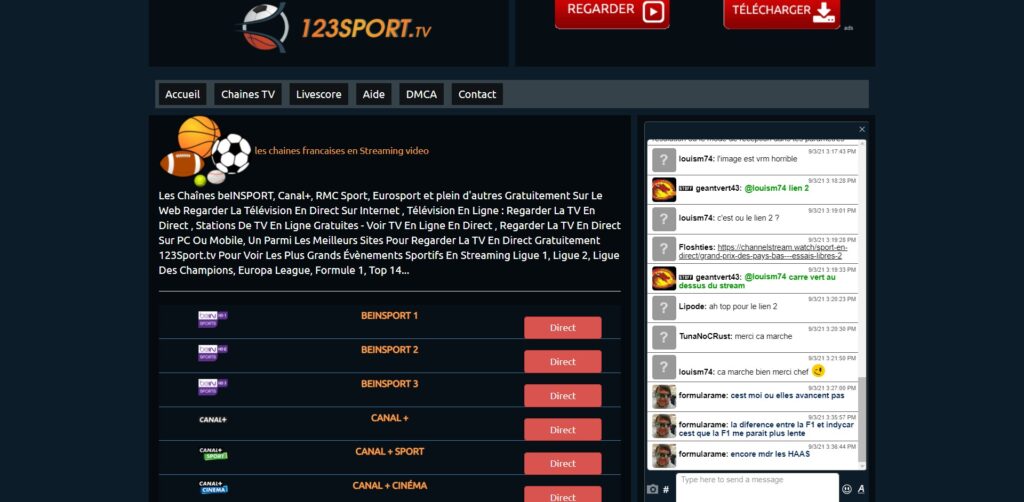
Task: Click the '@louism74 lien 2' message
Action: 776,188
